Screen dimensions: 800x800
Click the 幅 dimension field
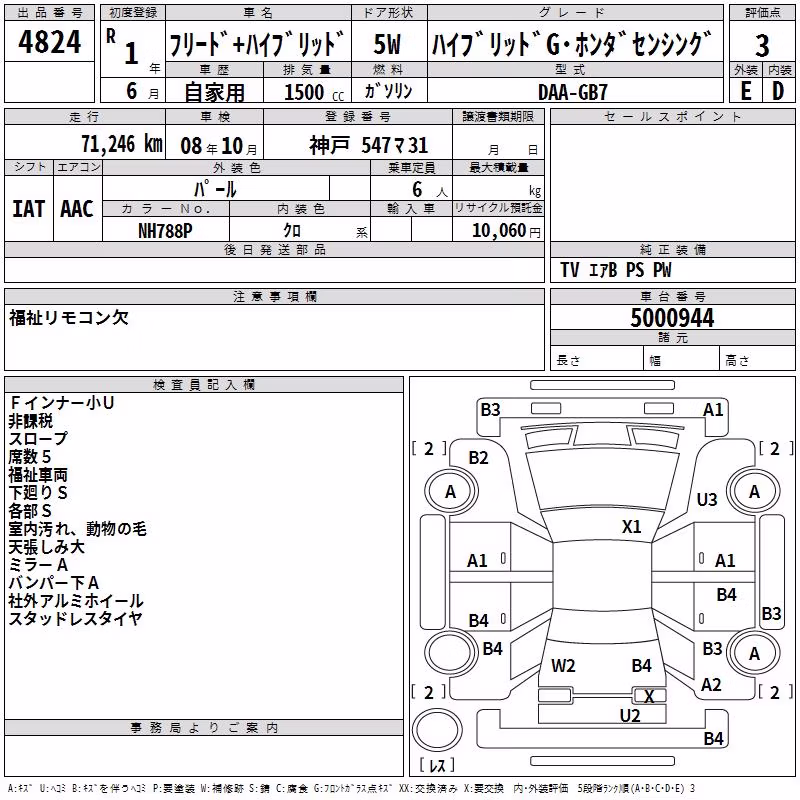pos(682,360)
